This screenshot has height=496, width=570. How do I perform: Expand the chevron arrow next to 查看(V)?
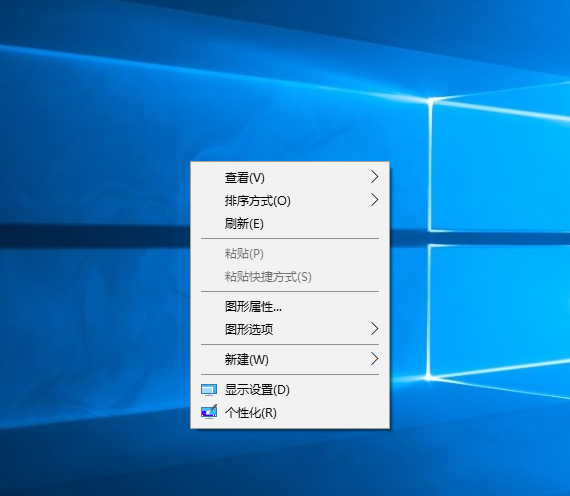pos(374,177)
